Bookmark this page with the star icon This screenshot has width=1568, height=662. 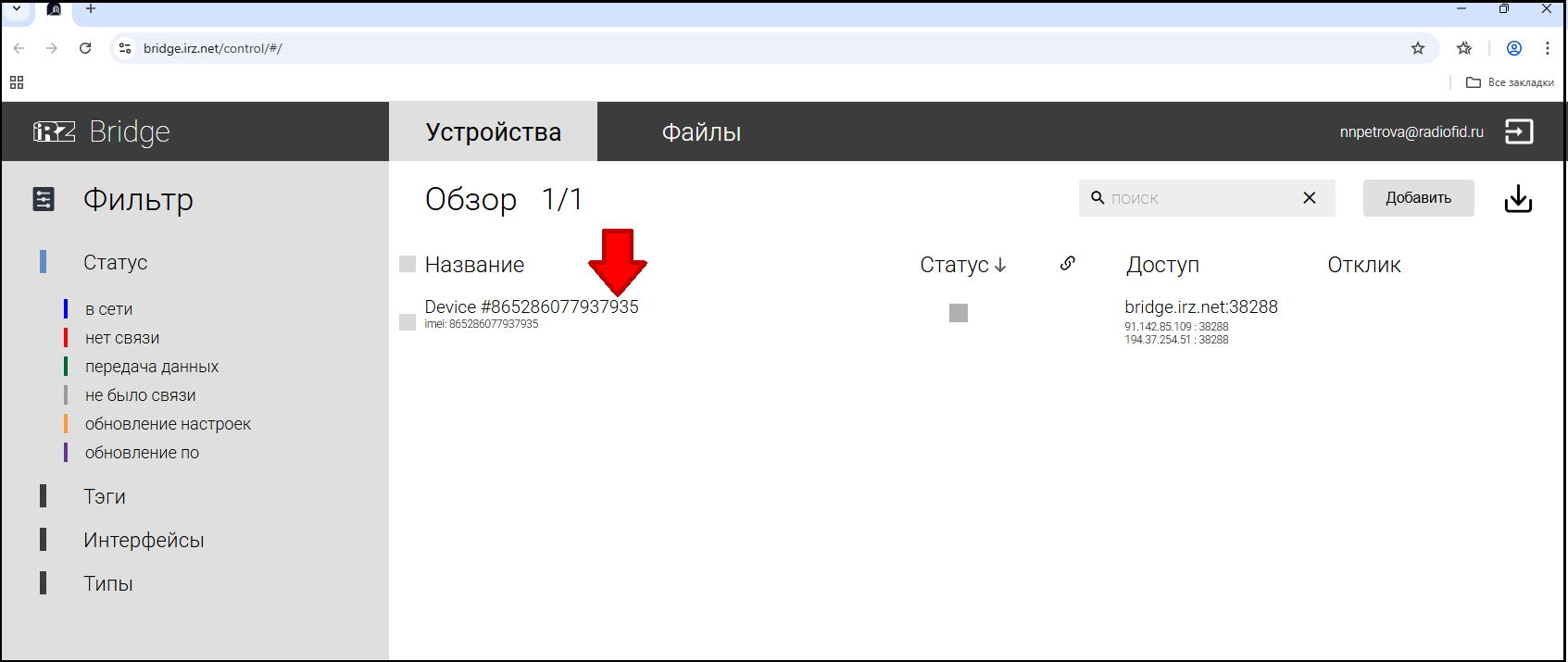[1417, 48]
